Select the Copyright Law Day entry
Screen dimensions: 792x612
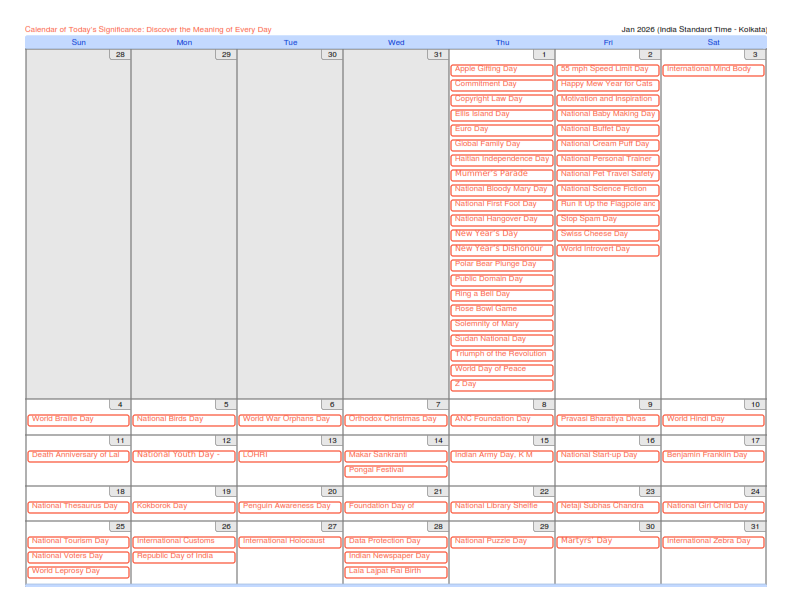tap(502, 100)
